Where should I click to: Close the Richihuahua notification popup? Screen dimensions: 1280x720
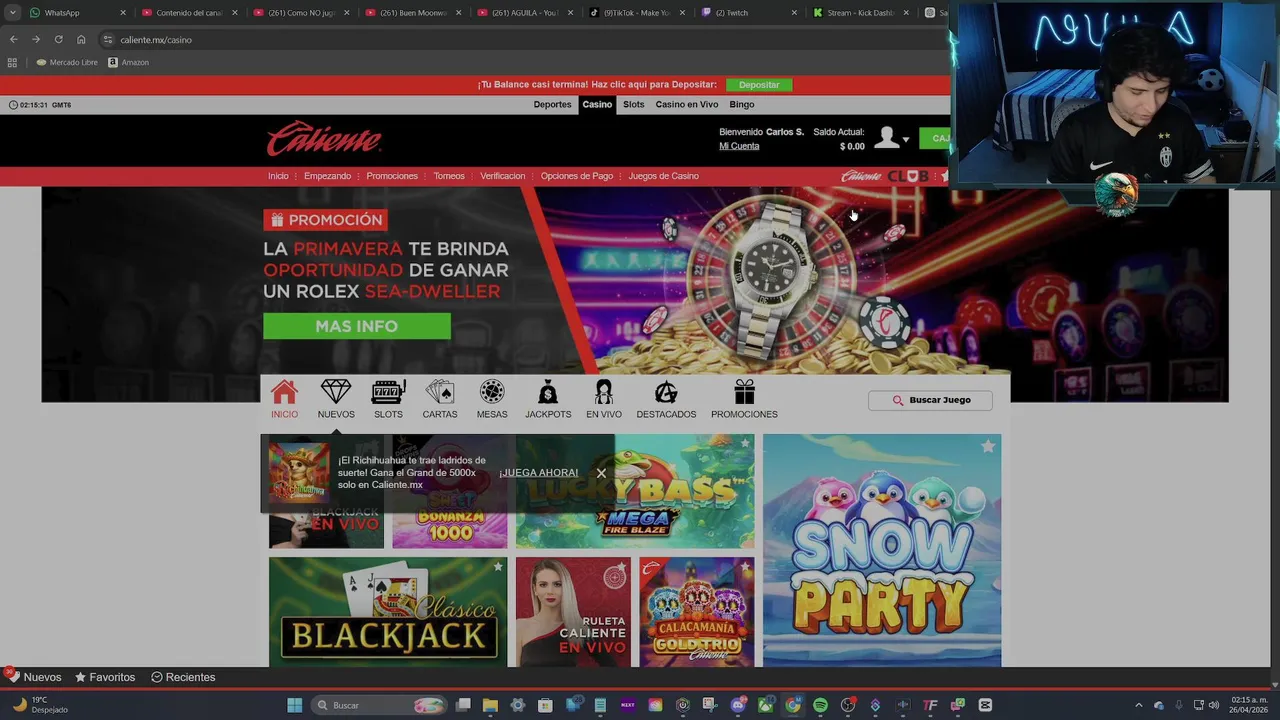click(x=601, y=473)
